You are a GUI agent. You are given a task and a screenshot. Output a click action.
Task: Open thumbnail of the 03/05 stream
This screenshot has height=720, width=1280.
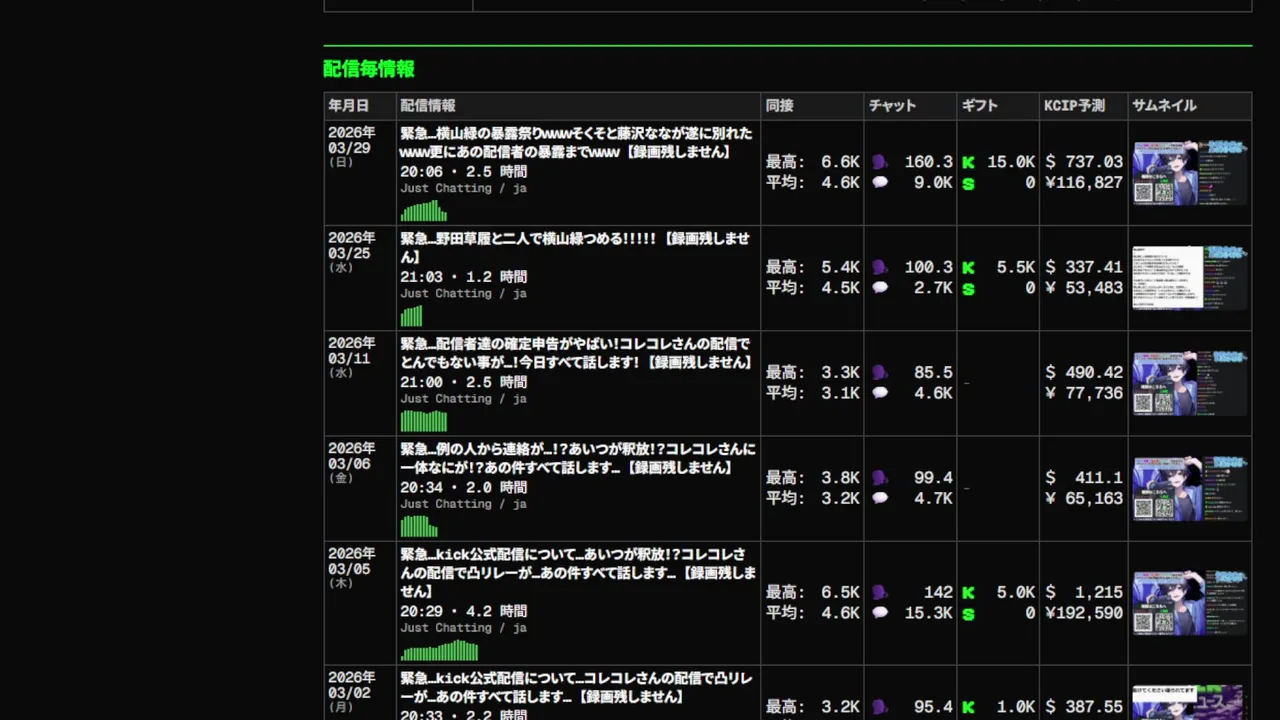[x=1190, y=603]
